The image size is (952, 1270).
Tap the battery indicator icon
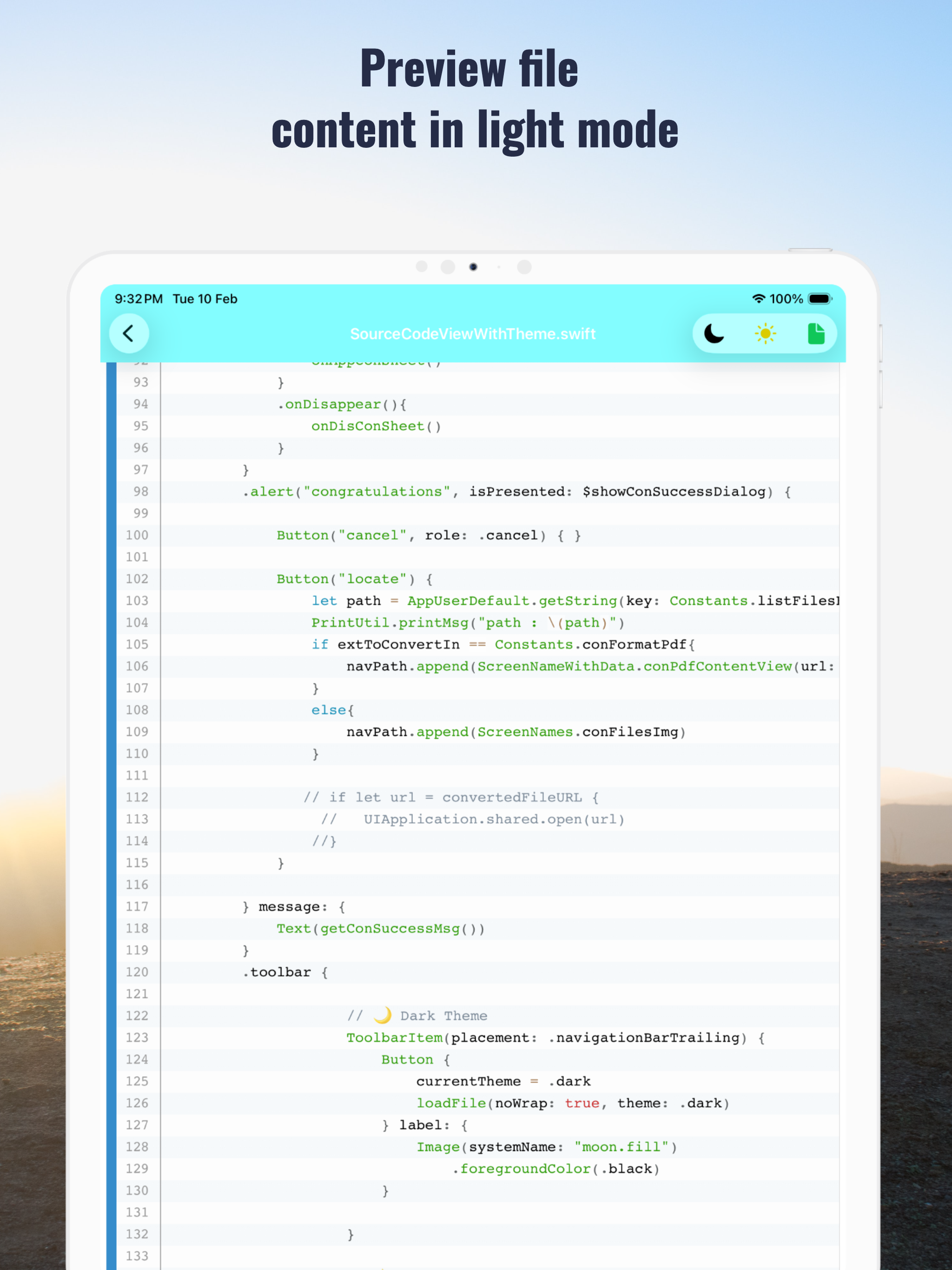[820, 298]
